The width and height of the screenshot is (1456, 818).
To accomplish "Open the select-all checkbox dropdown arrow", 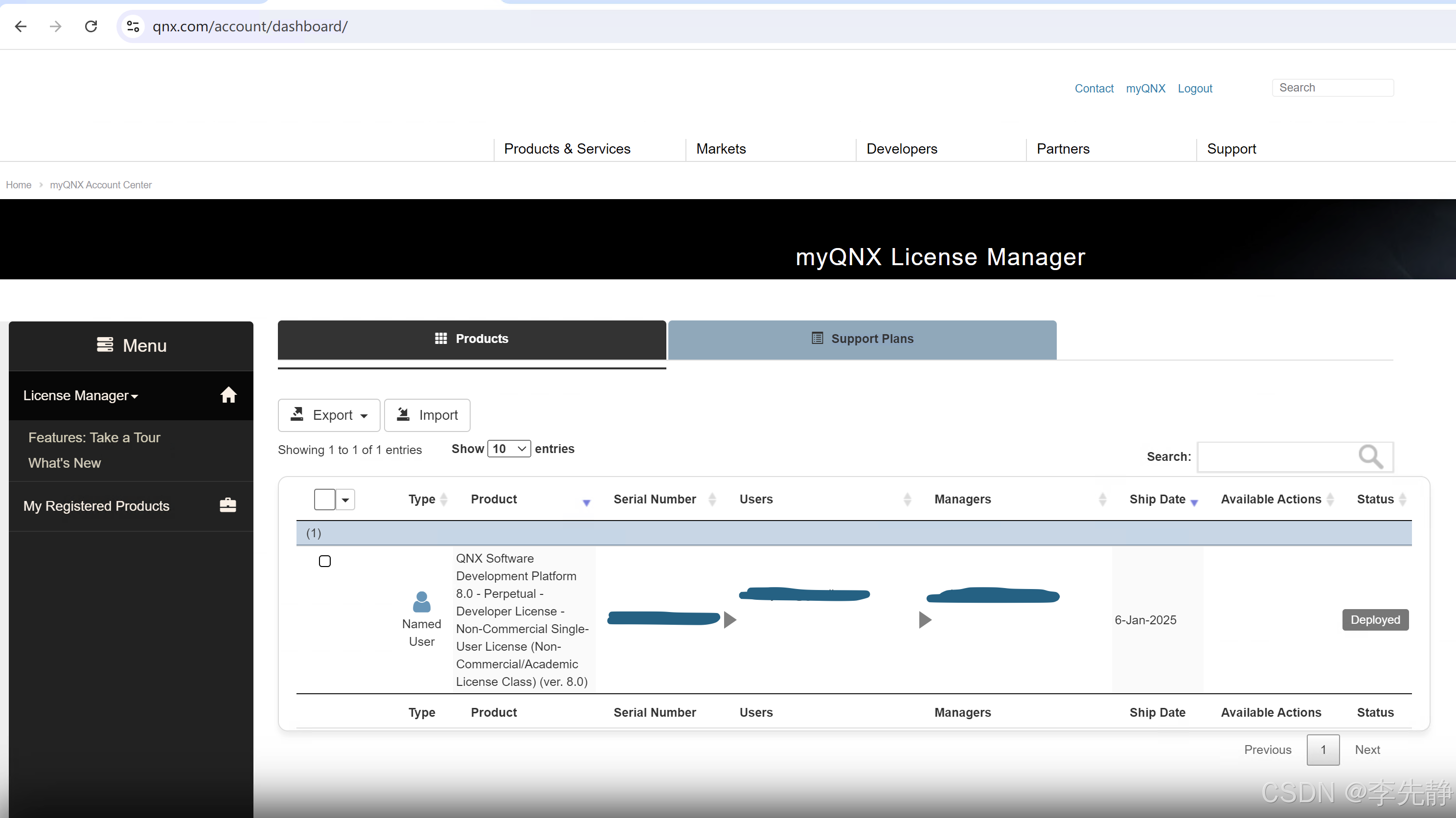I will tap(345, 500).
